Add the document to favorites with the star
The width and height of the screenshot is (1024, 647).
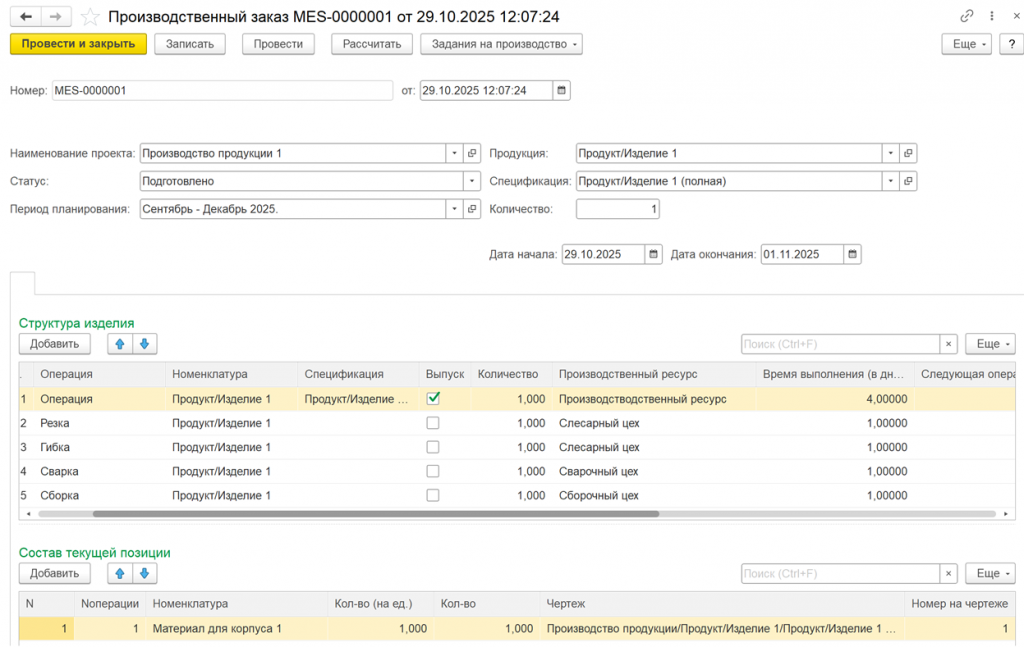[x=90, y=17]
